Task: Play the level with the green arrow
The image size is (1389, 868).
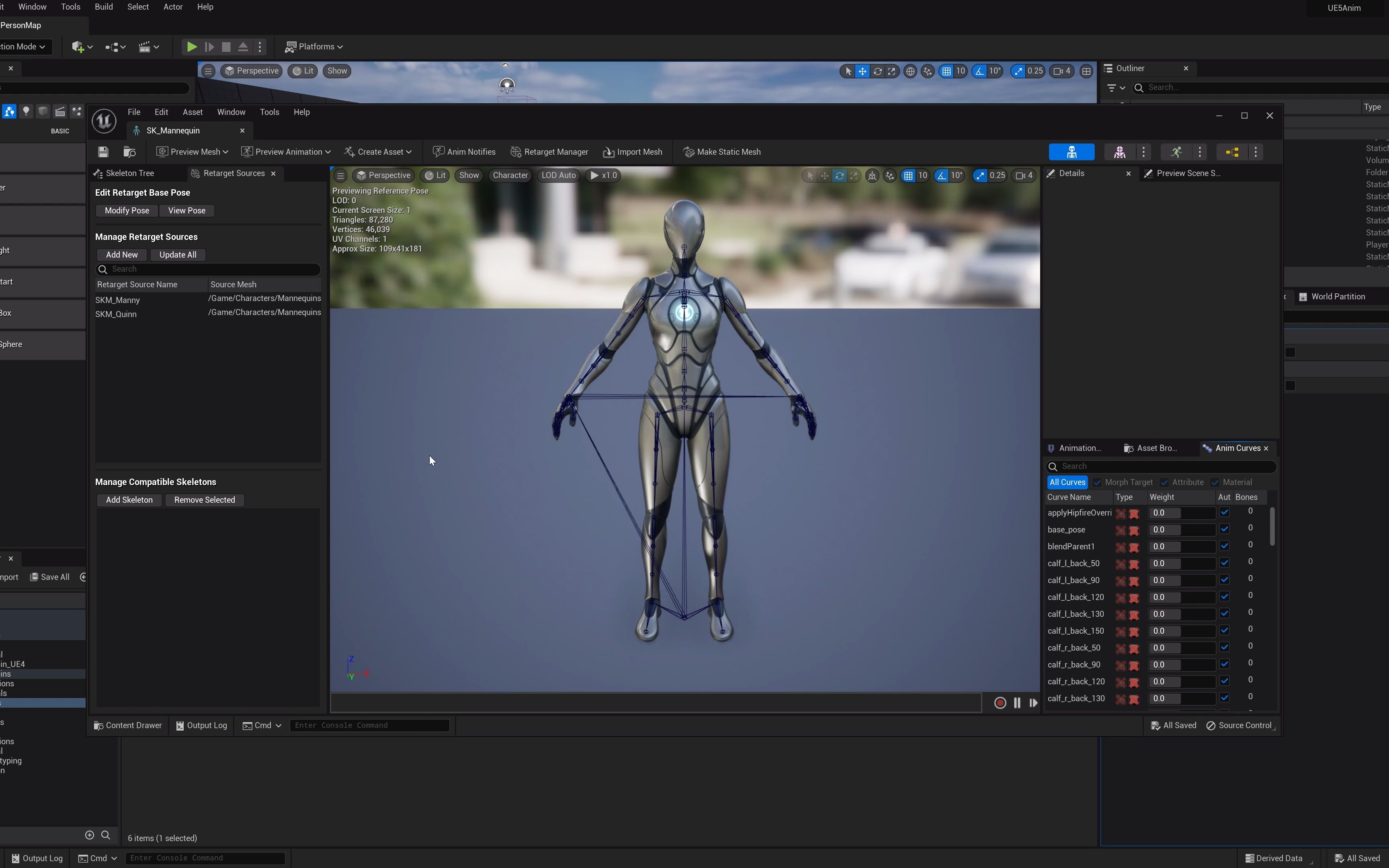Action: click(x=192, y=47)
